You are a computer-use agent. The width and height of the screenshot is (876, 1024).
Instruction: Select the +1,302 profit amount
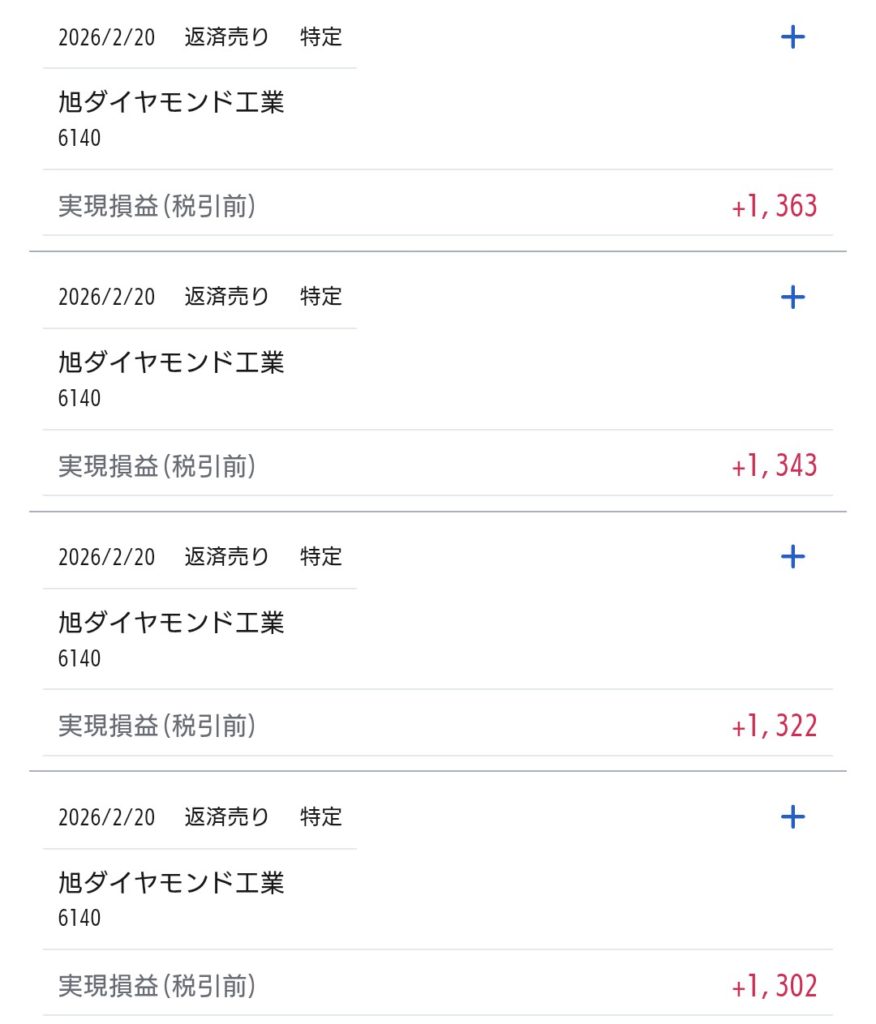(x=774, y=987)
